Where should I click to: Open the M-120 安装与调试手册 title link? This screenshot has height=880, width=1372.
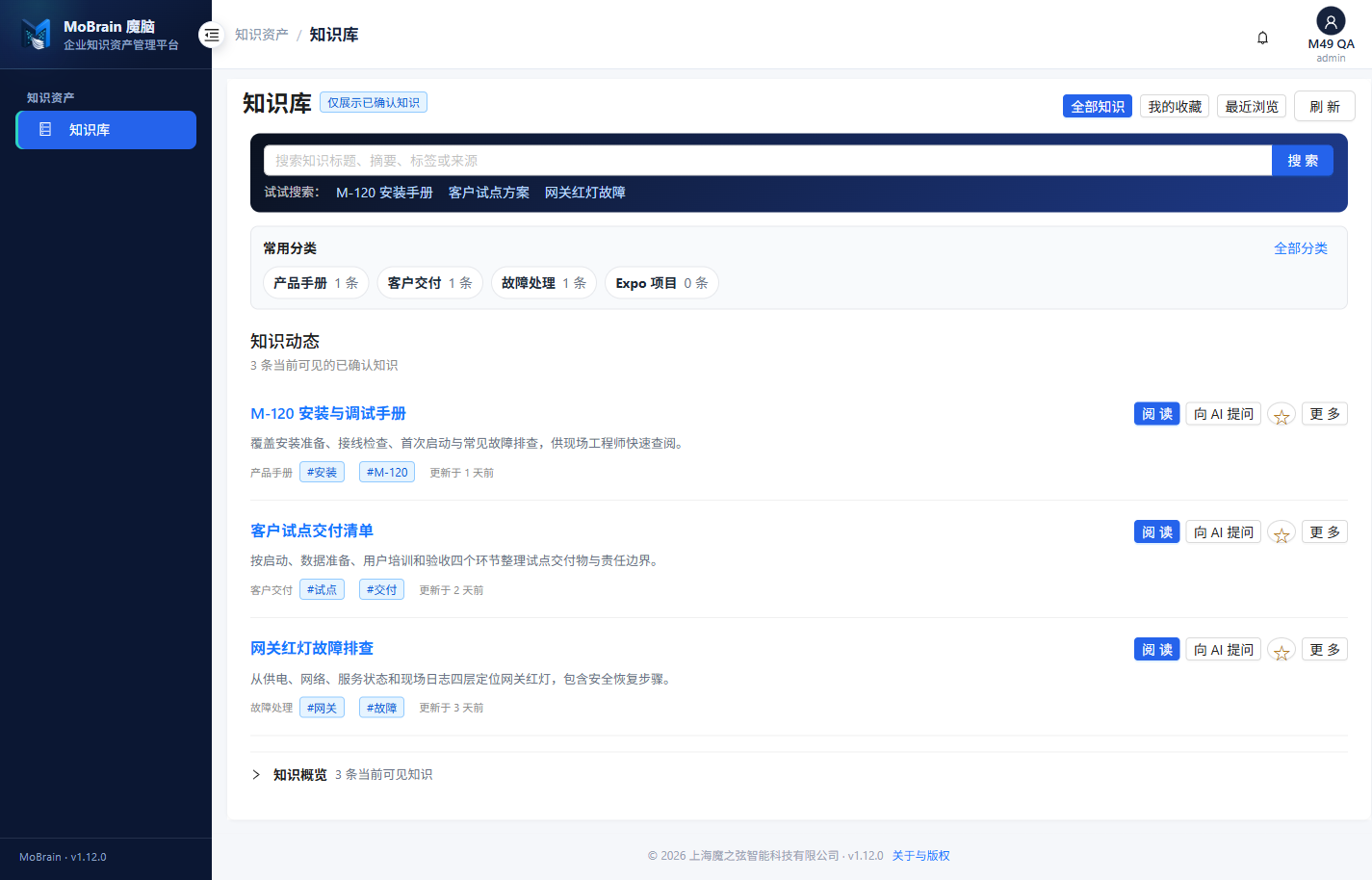pos(328,413)
